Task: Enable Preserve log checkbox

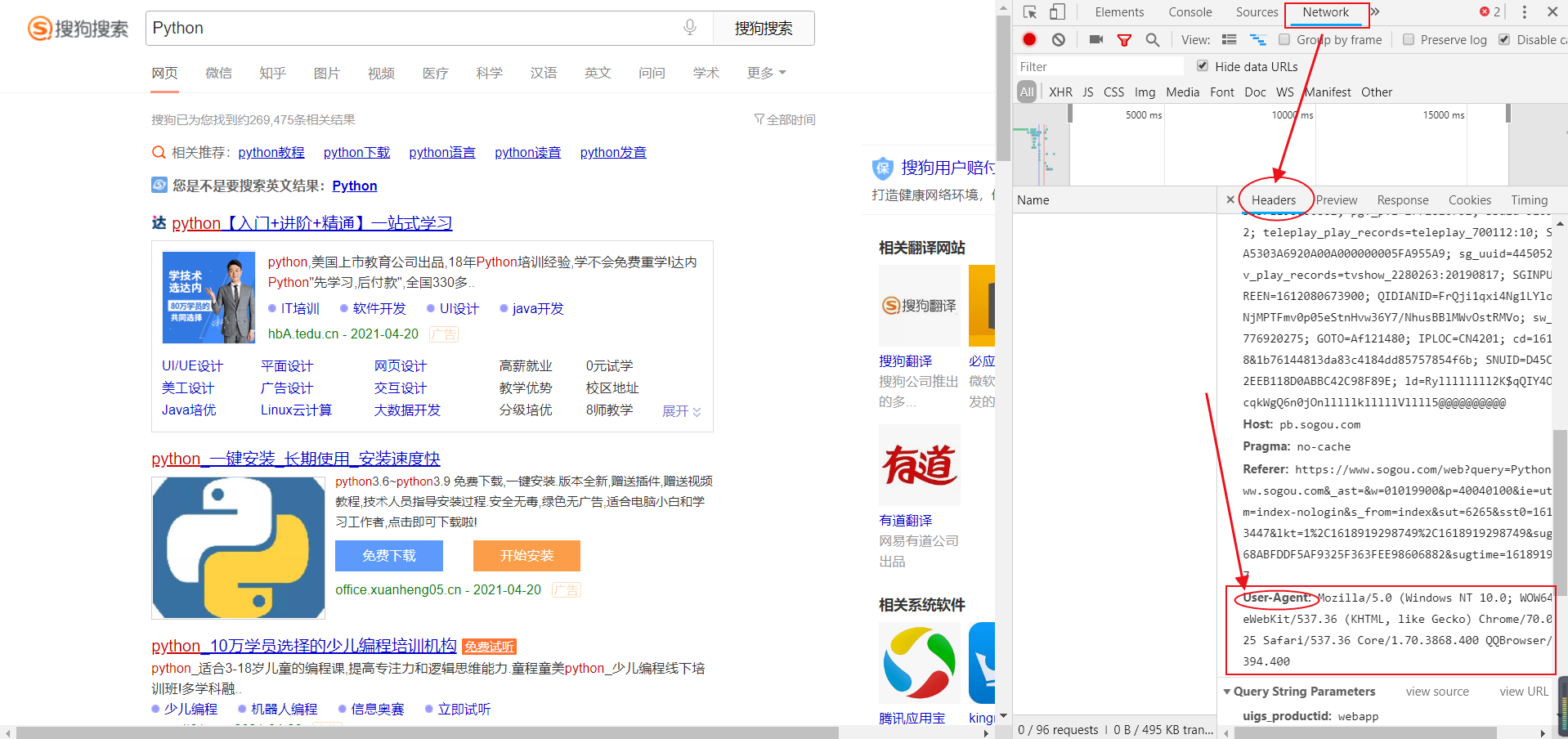Action: click(1409, 39)
